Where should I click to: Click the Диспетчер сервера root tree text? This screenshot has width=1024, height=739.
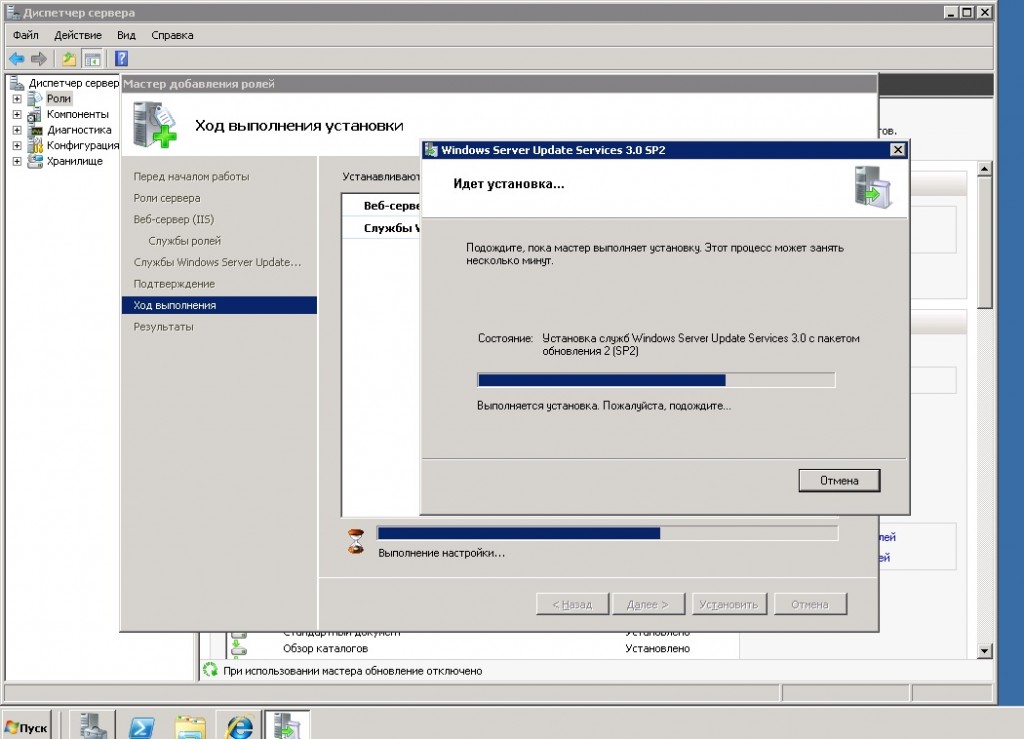click(74, 83)
